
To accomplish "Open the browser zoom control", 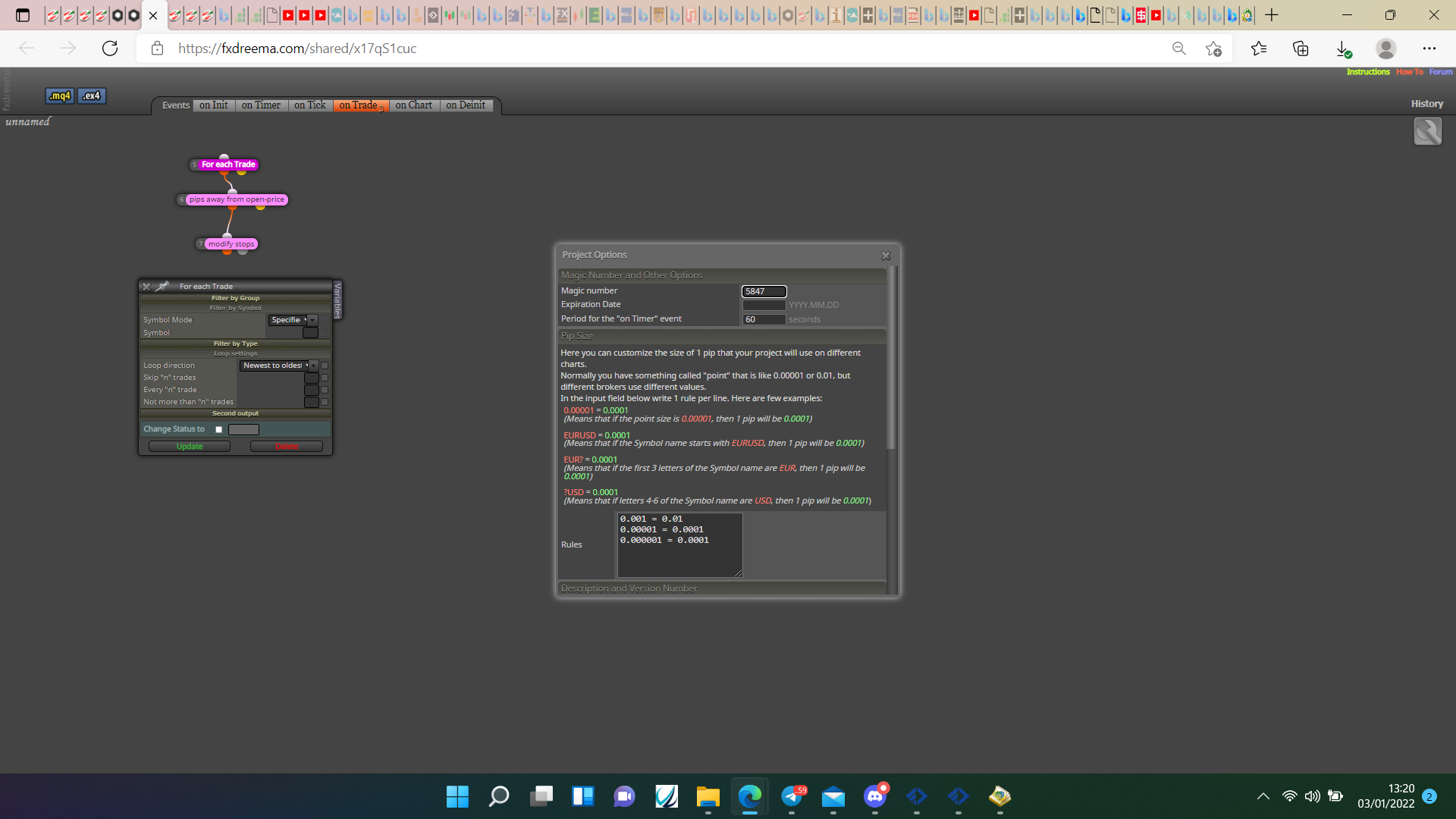I will (1178, 49).
